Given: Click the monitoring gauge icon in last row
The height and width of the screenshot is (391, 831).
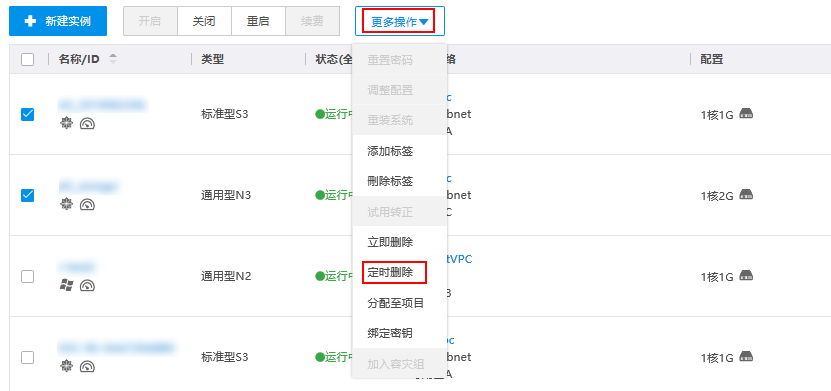Looking at the screenshot, I should 87,367.
